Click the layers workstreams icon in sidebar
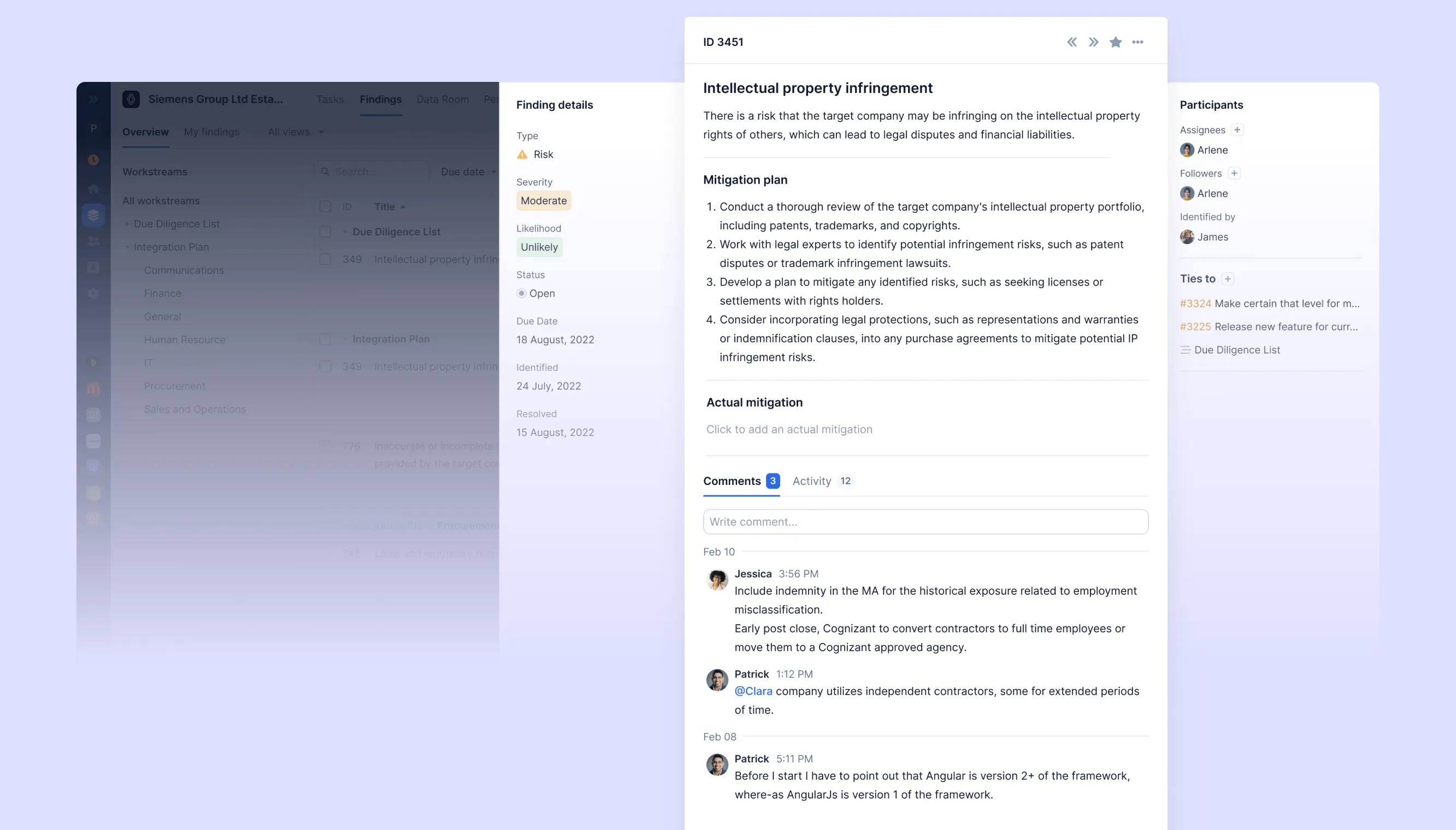 click(93, 215)
